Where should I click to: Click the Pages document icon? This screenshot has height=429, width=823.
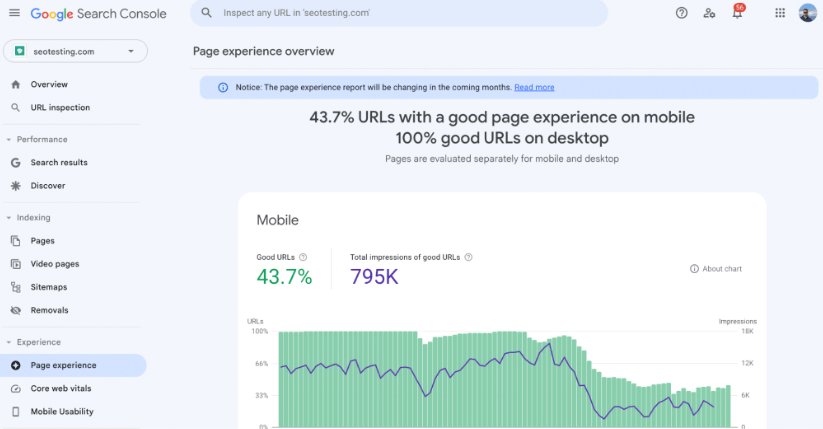pyautogui.click(x=16, y=240)
